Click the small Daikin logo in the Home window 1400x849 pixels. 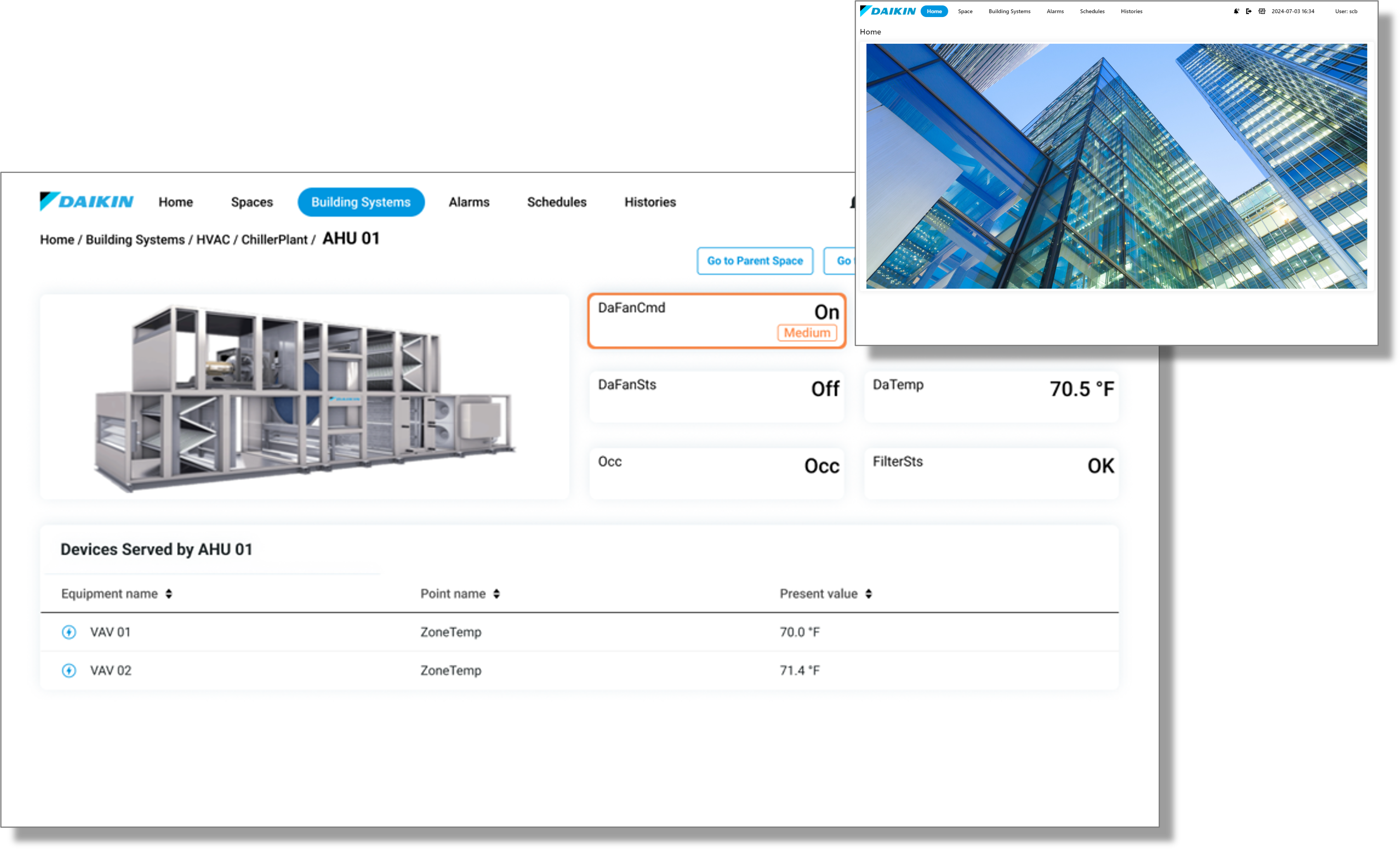888,11
